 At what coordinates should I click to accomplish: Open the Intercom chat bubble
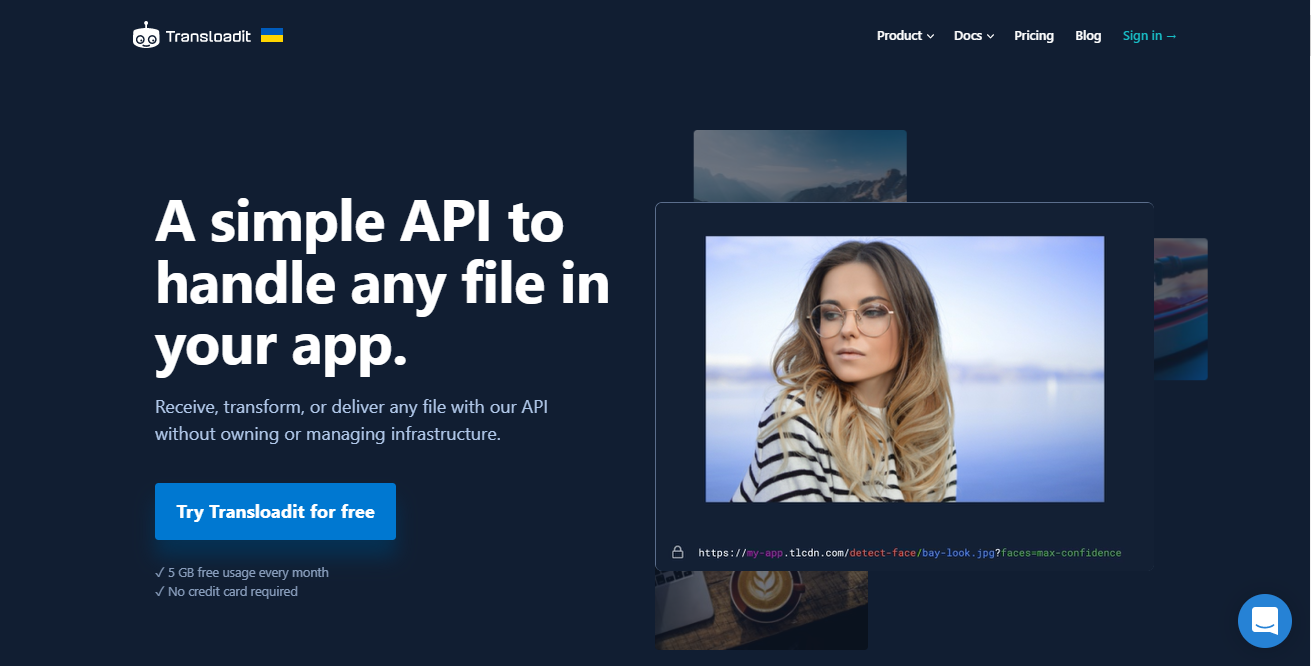point(1265,620)
